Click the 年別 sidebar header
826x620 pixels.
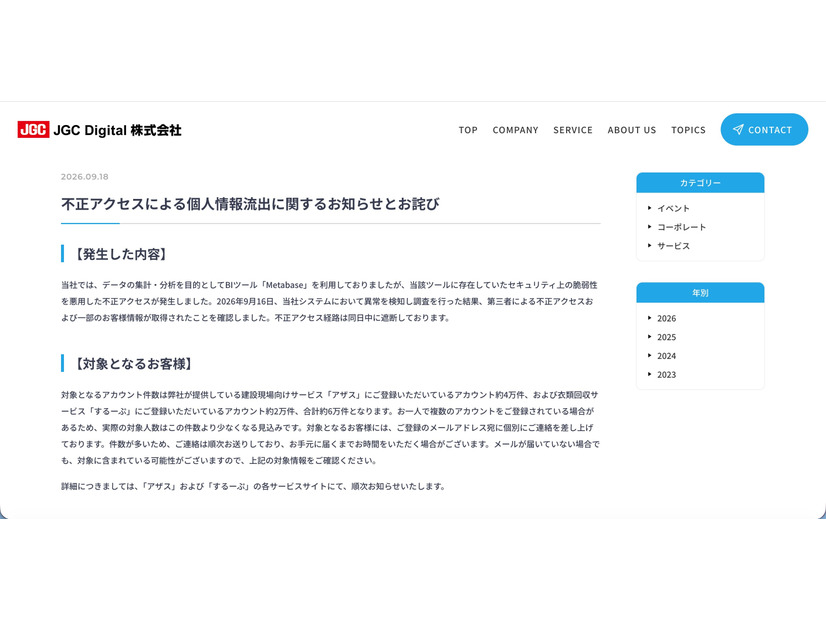pos(700,293)
